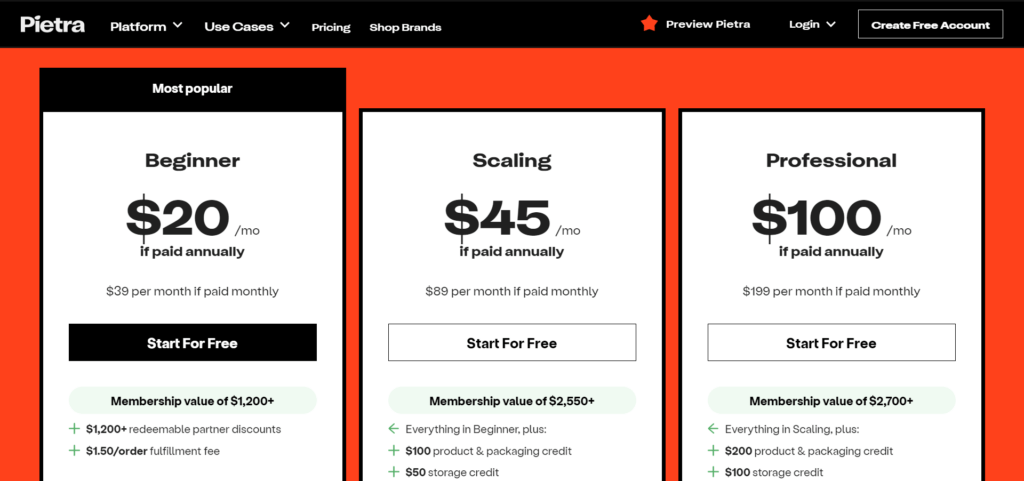
Task: Click the plus icon beside $100 storage credit
Action: pyautogui.click(x=712, y=472)
